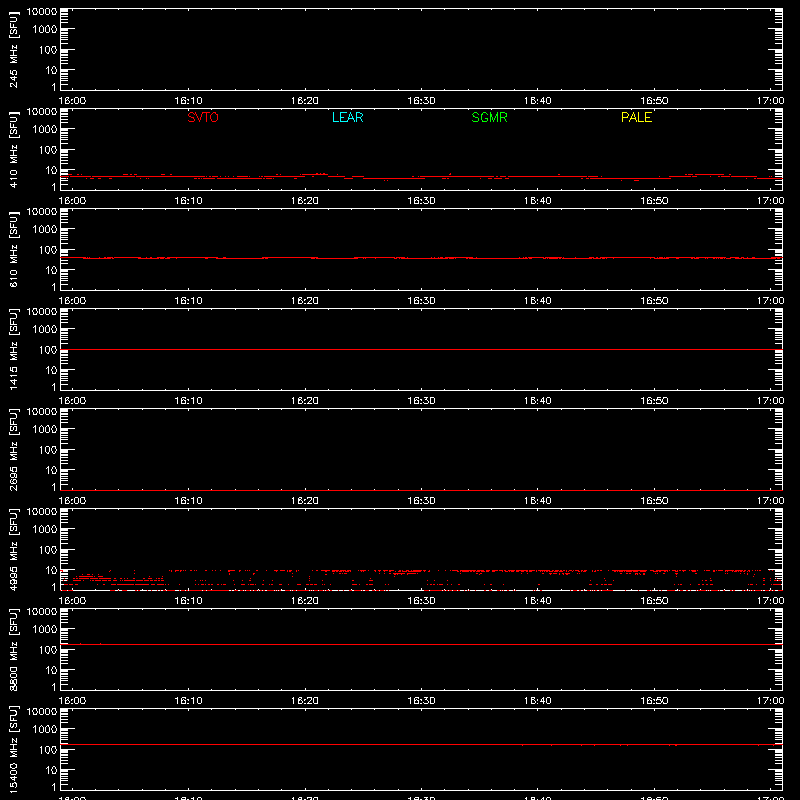Screen dimensions: 800x800
Task: Click the 10 tick of the 1415 MHz panel
Action: 52,370
